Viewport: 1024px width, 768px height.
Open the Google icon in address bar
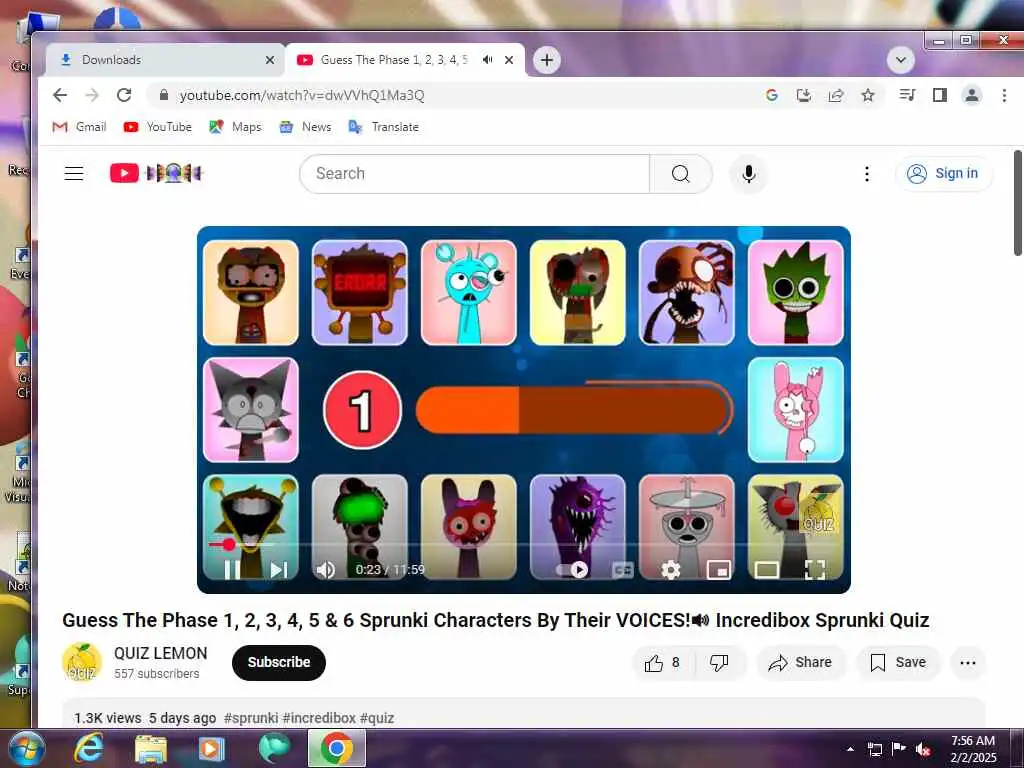[771, 95]
